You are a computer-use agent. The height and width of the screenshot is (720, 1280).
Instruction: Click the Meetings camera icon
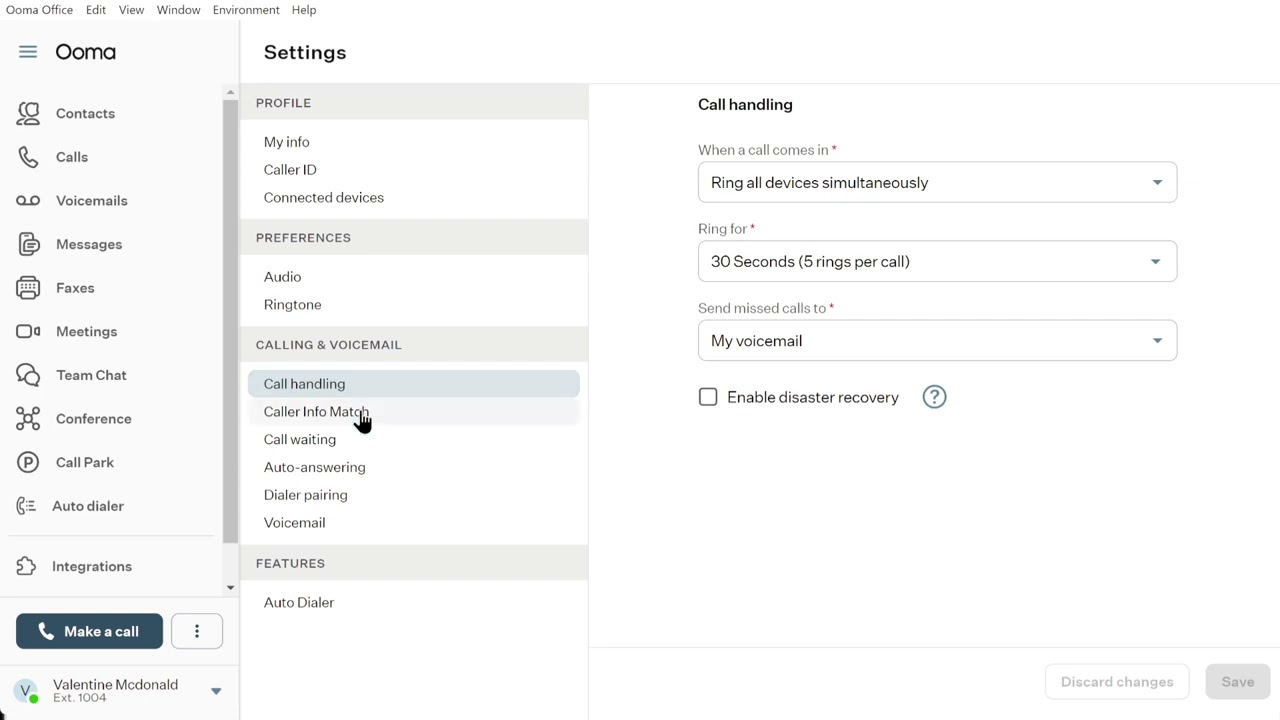point(28,331)
